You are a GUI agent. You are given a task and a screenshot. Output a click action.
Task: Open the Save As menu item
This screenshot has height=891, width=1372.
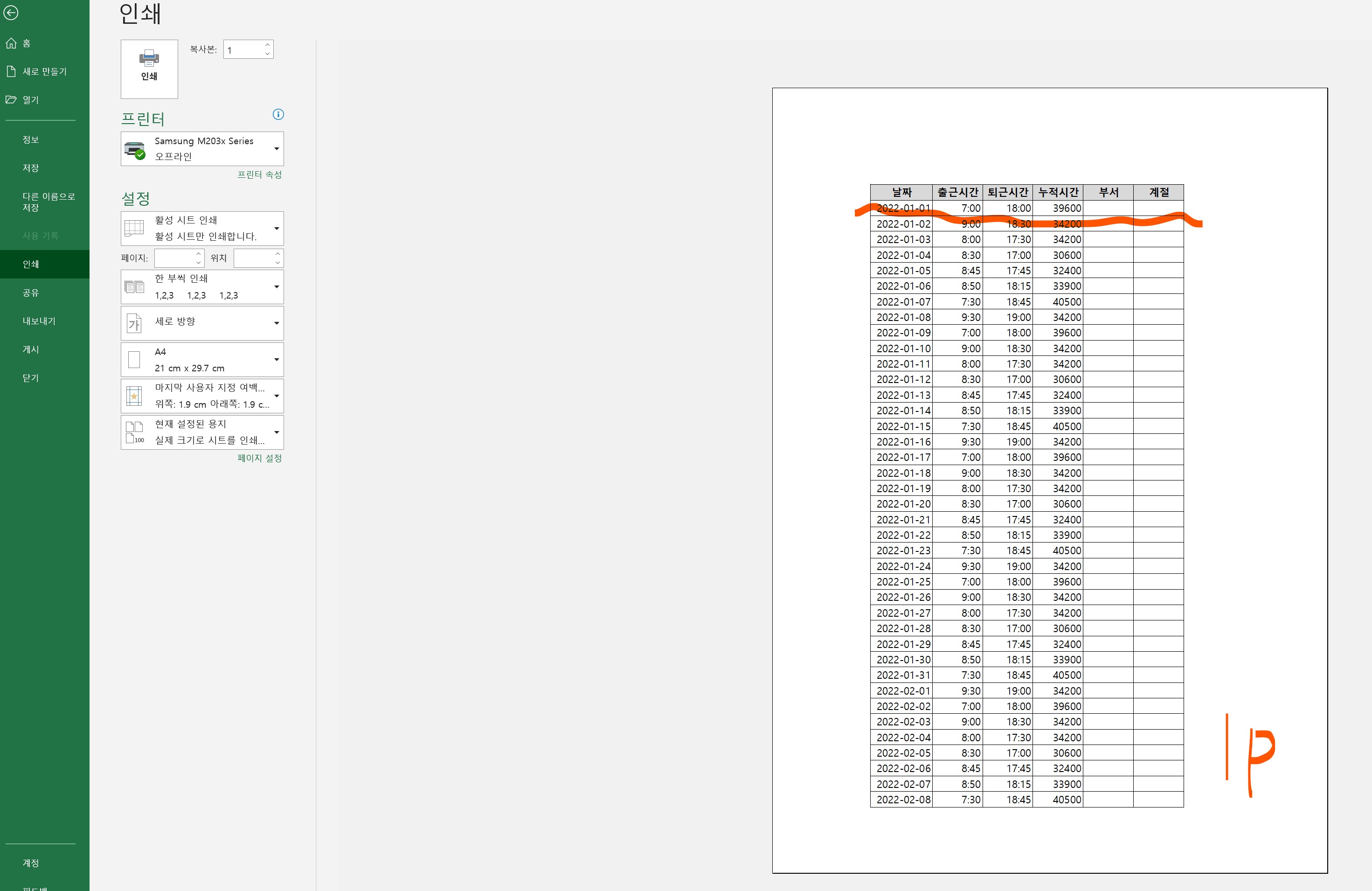pos(49,201)
